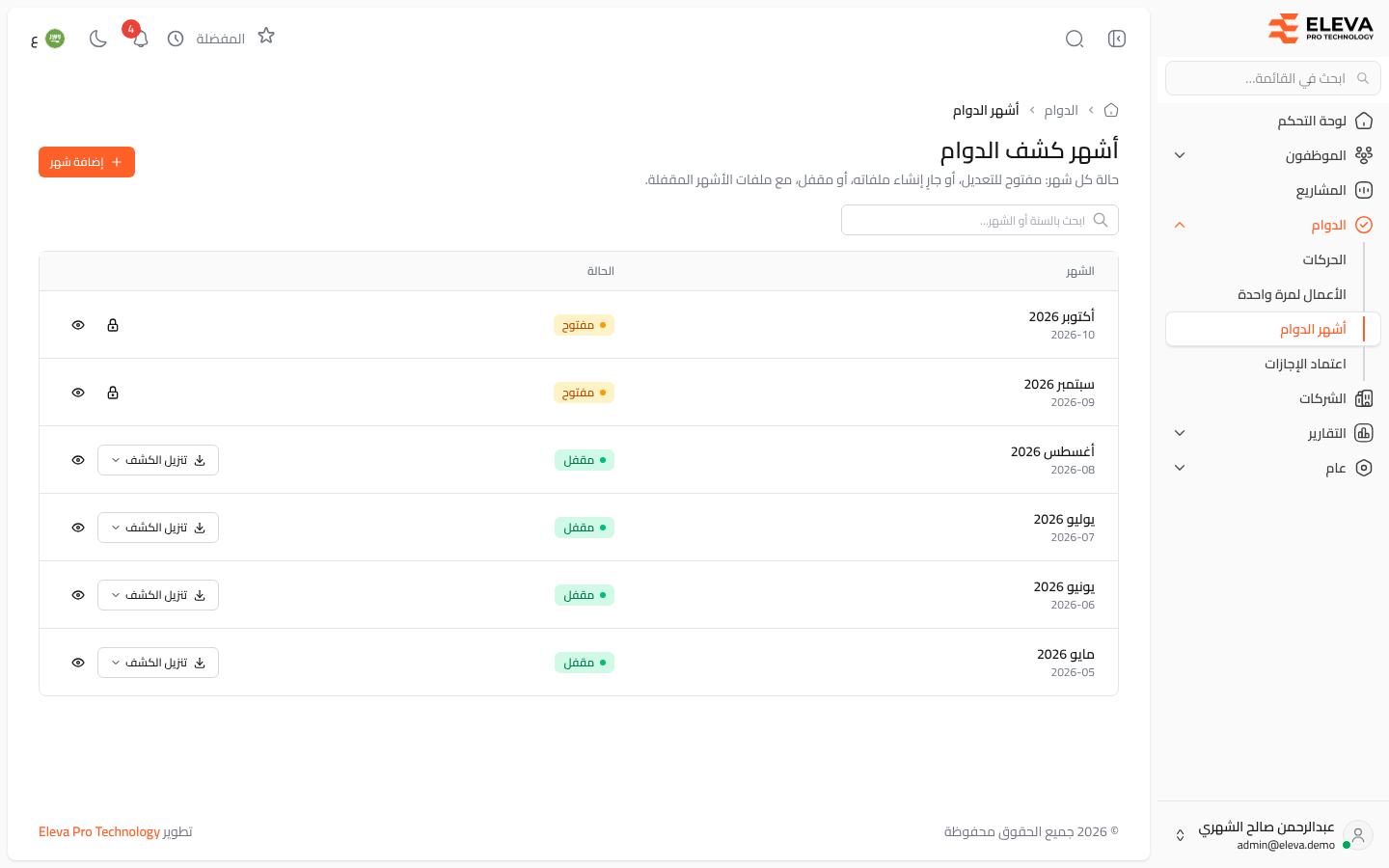This screenshot has height=868, width=1389.
Task: Add page to favorites with star icon
Action: 266,36
